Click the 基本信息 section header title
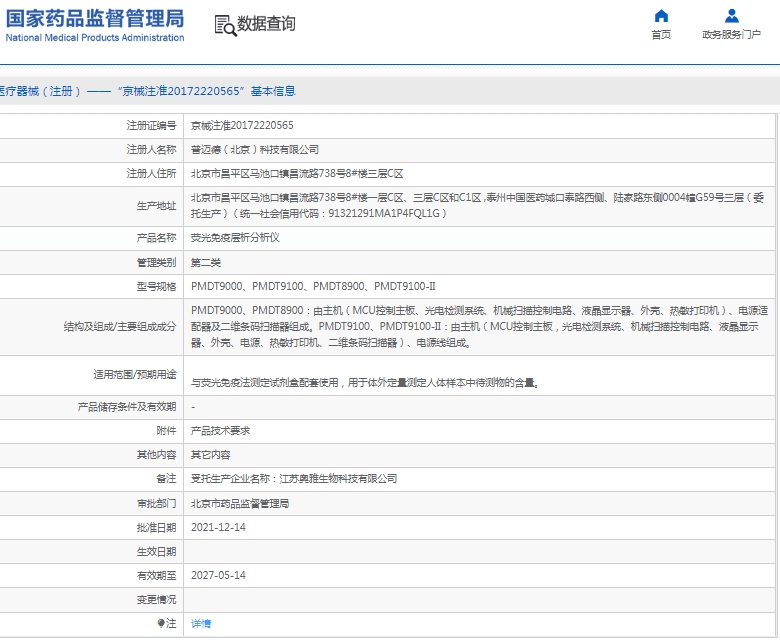This screenshot has height=640, width=780. coord(273,91)
